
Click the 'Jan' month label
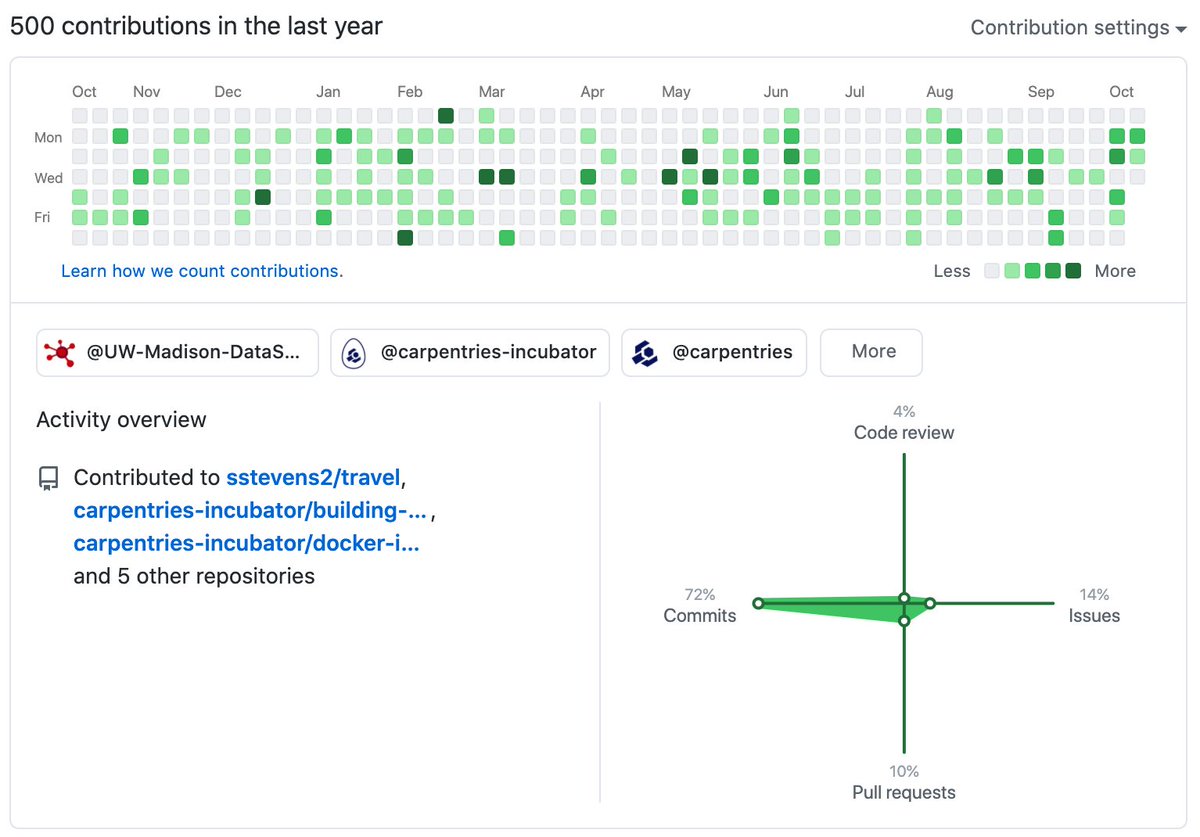tap(328, 92)
